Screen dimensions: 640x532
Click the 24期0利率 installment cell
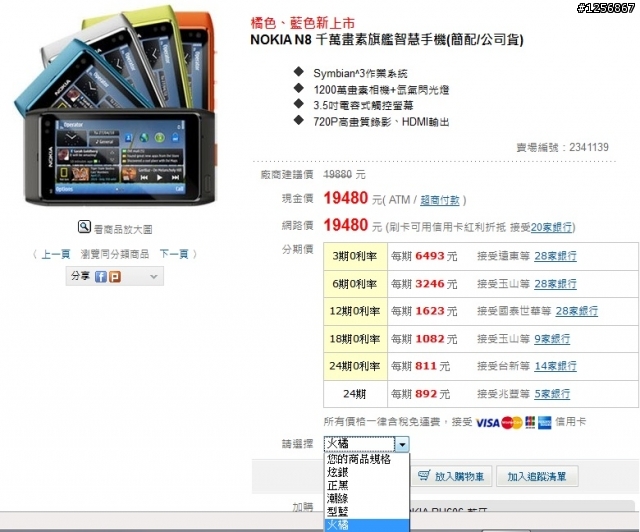pyautogui.click(x=355, y=366)
